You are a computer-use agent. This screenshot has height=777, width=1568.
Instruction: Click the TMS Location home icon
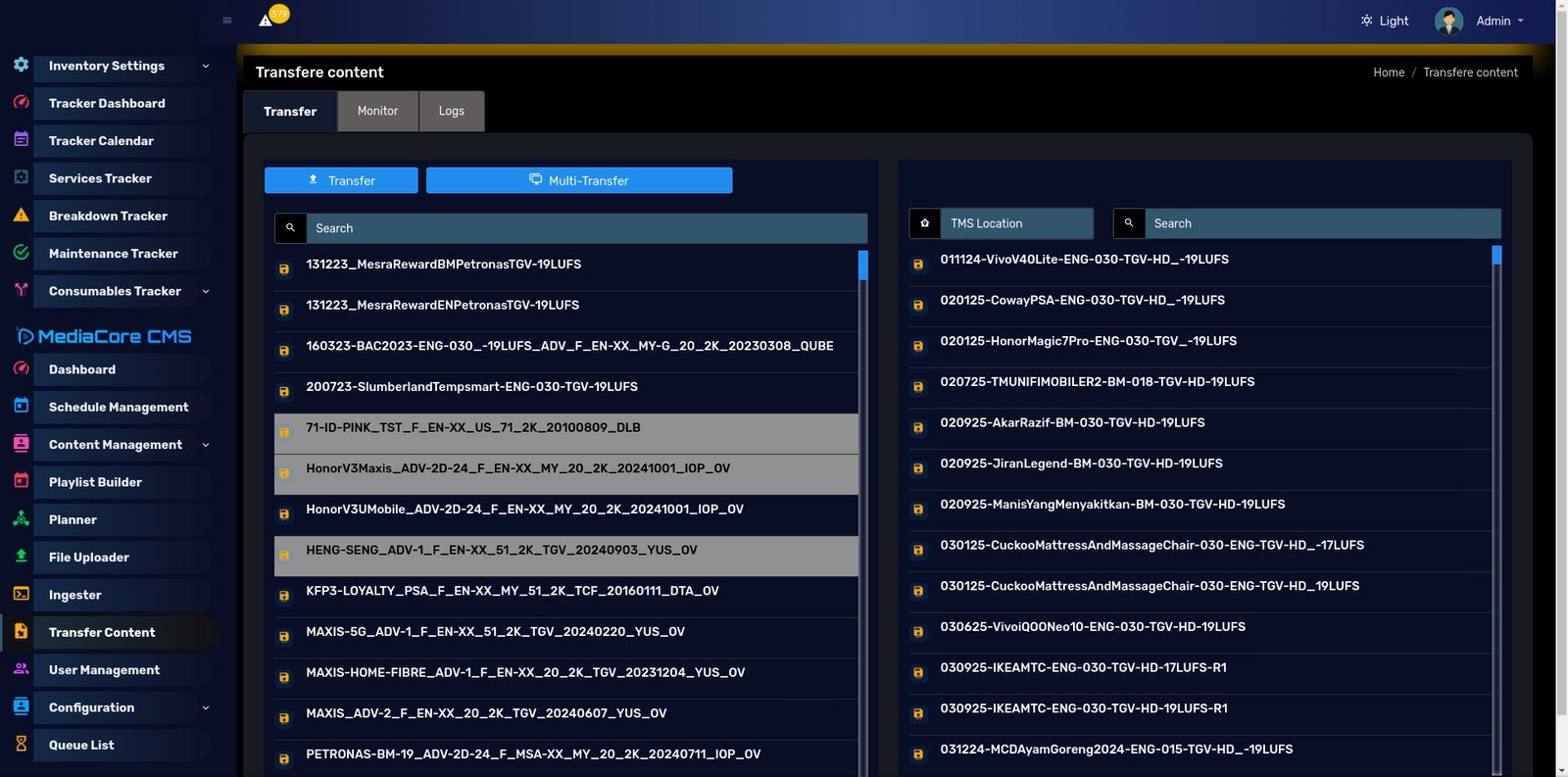pyautogui.click(x=924, y=223)
